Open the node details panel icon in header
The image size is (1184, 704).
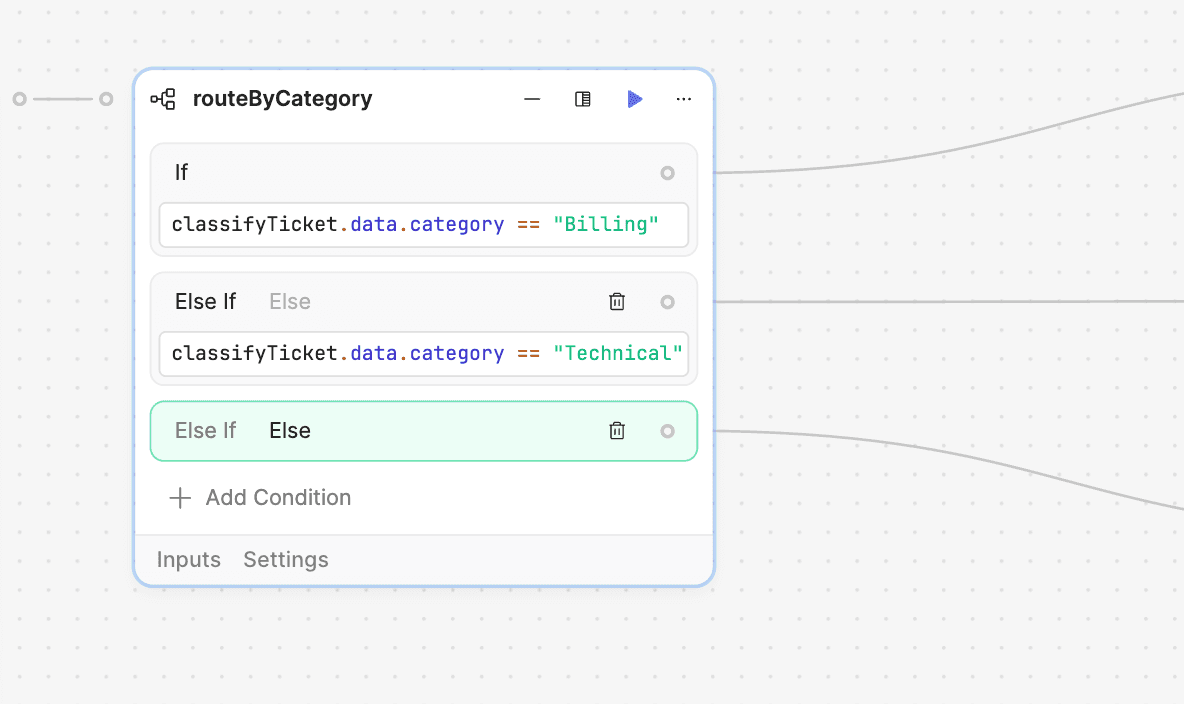583,99
